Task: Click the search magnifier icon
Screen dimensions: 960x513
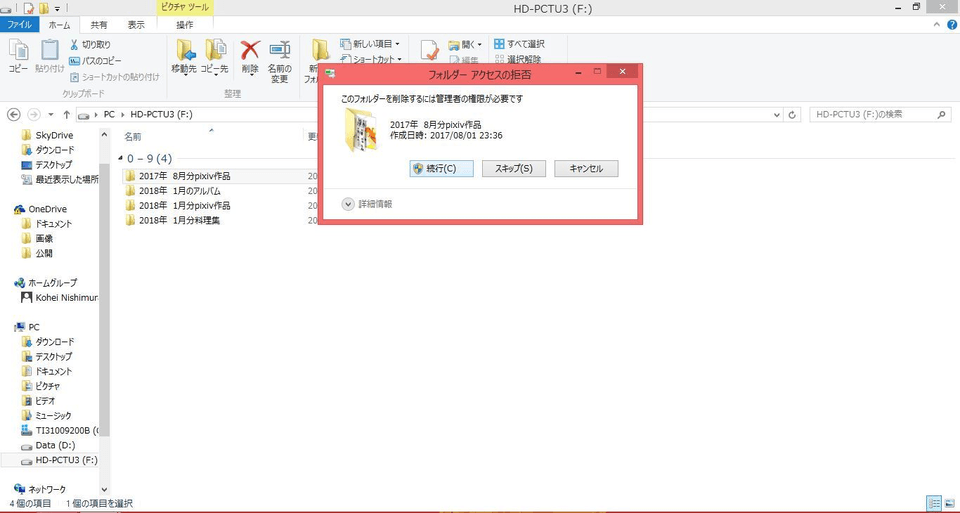Action: pos(942,114)
